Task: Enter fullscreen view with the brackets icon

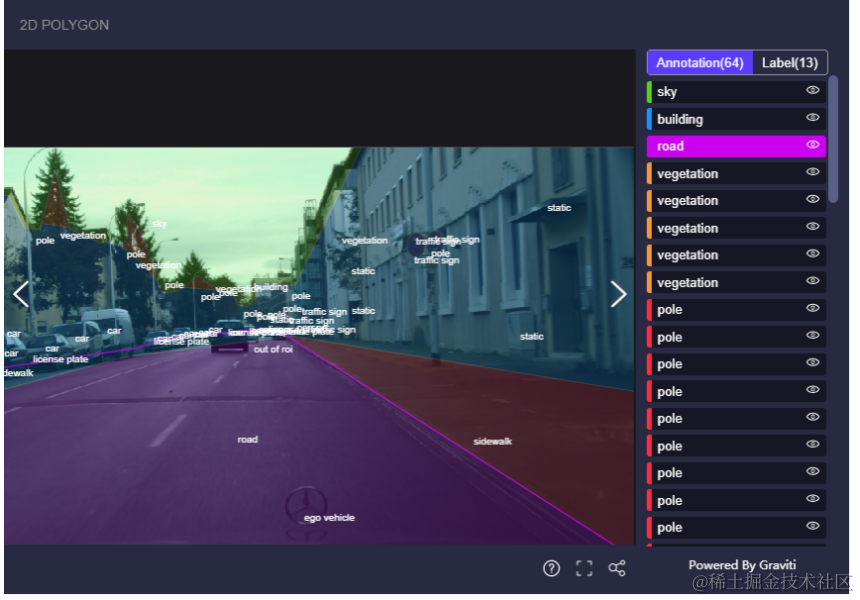Action: click(584, 568)
